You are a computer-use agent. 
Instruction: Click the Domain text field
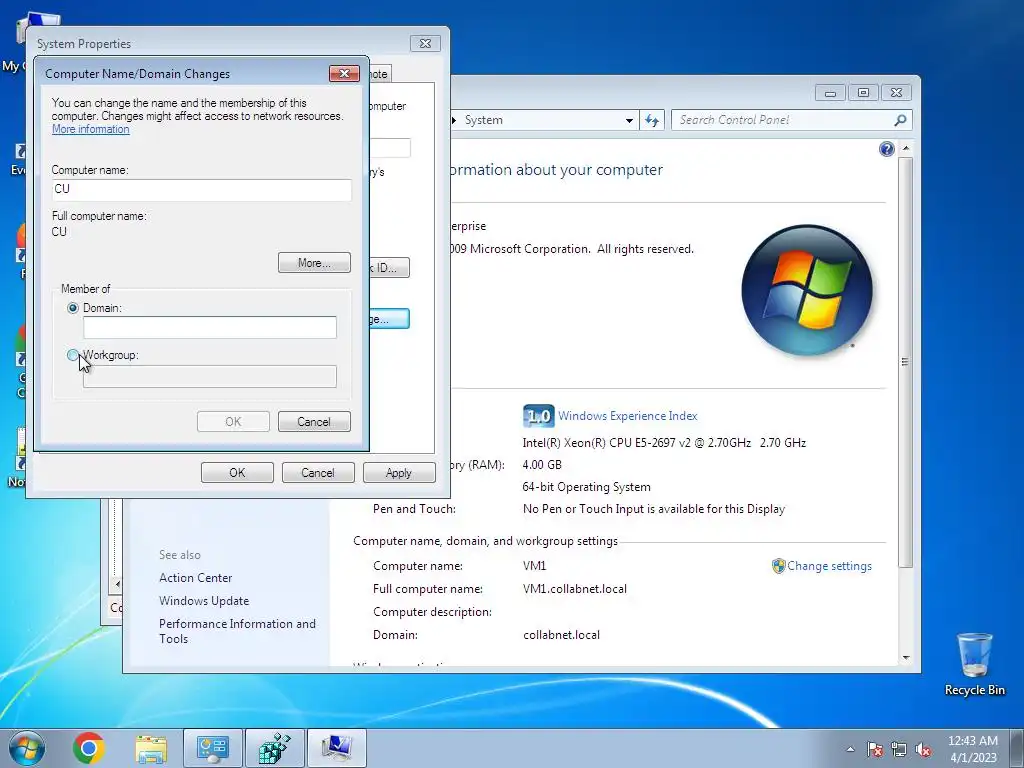[210, 327]
